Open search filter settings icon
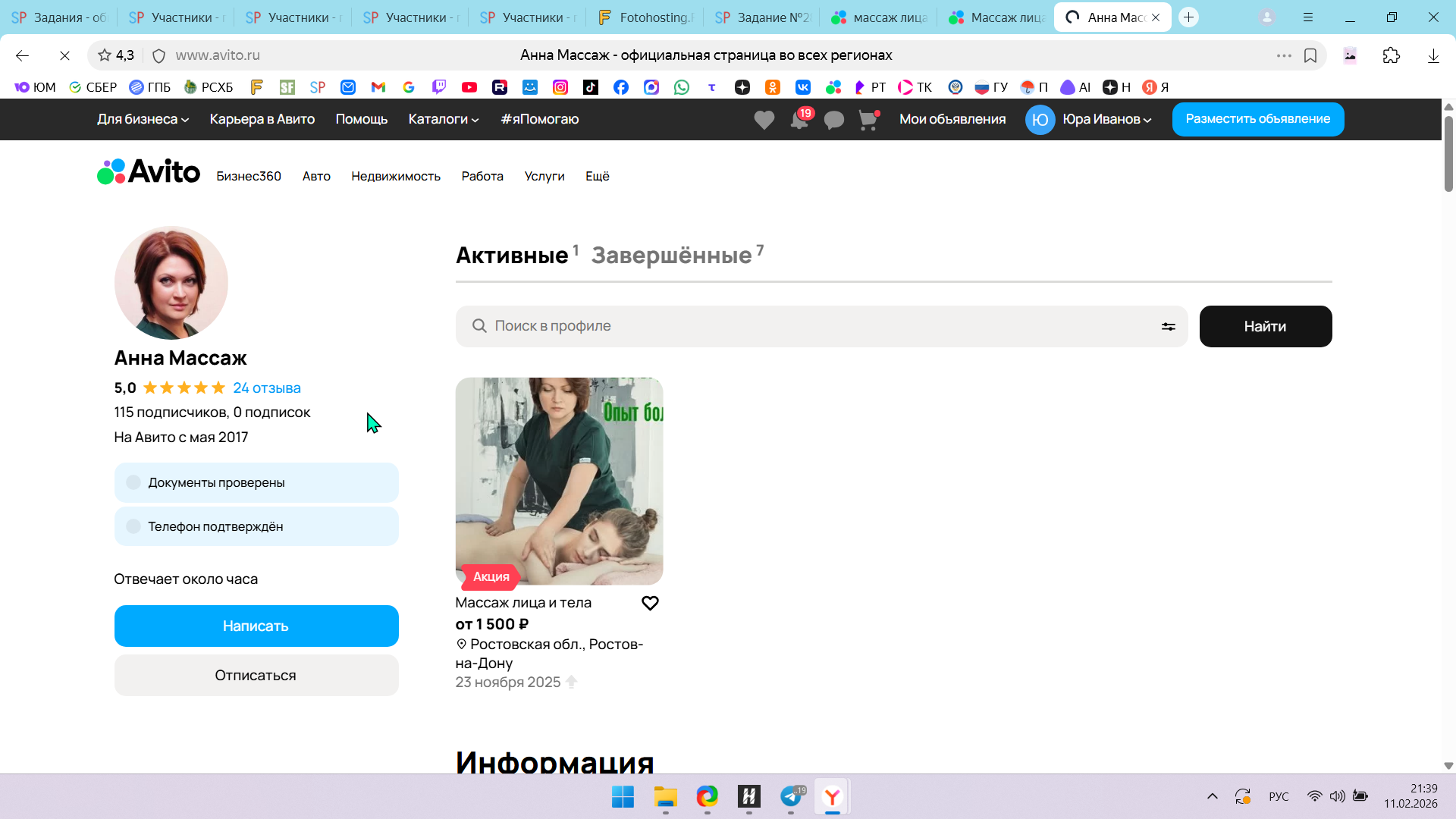Viewport: 1456px width, 819px height. tap(1168, 326)
